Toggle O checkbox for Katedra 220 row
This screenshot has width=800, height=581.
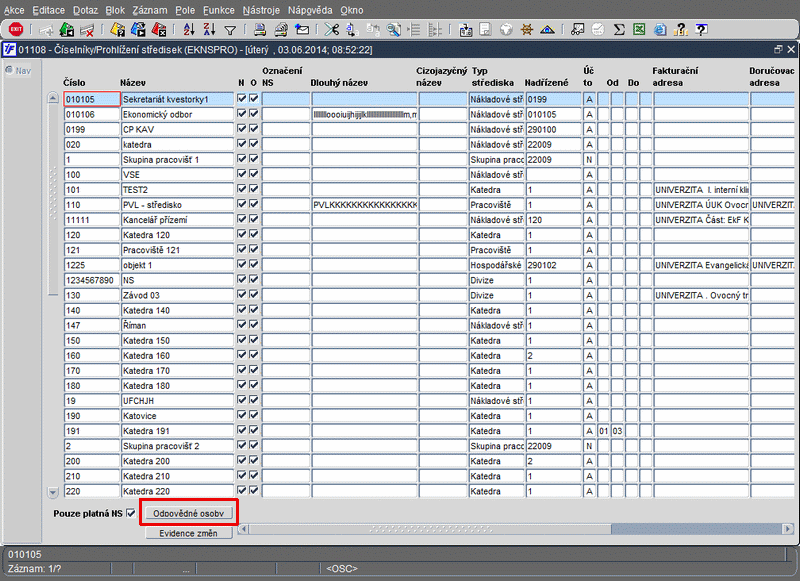coord(254,490)
